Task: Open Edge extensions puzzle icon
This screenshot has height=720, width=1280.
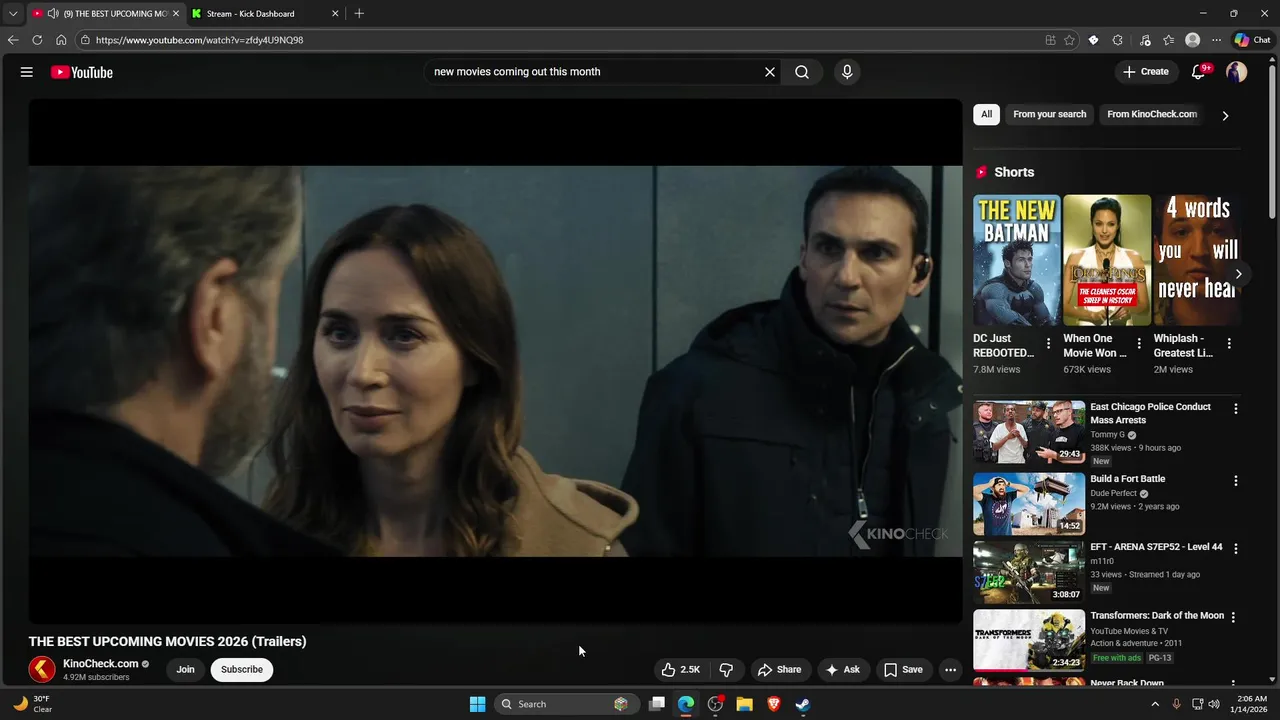Action: (1117, 40)
